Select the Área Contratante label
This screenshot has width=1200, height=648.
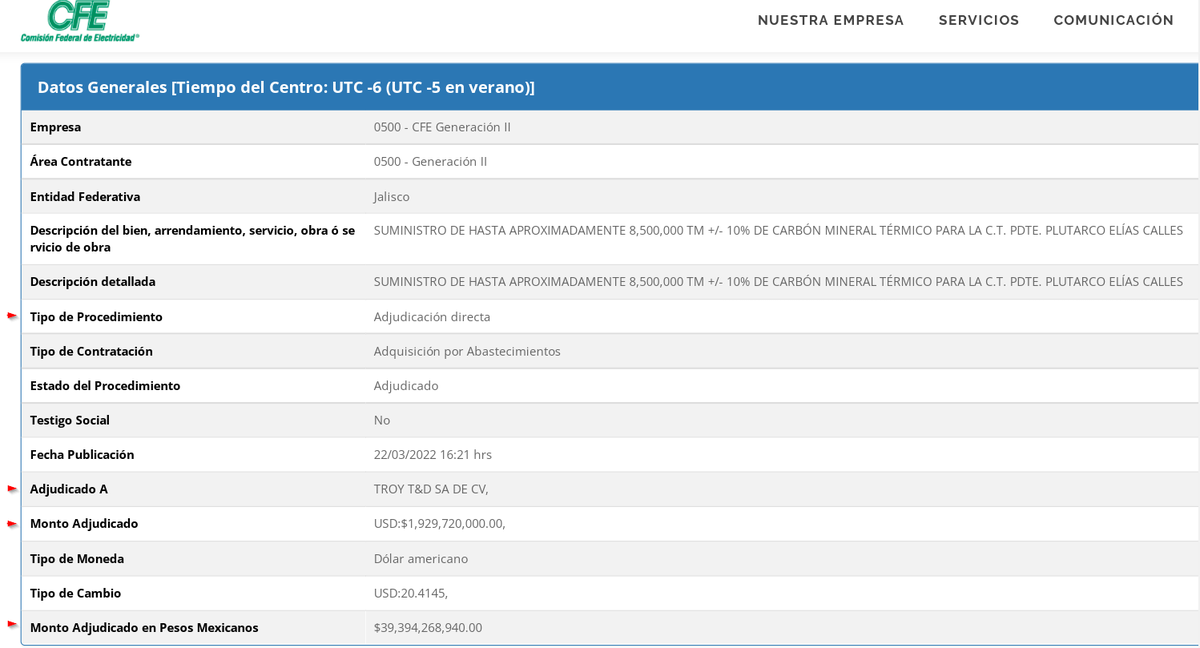80,161
